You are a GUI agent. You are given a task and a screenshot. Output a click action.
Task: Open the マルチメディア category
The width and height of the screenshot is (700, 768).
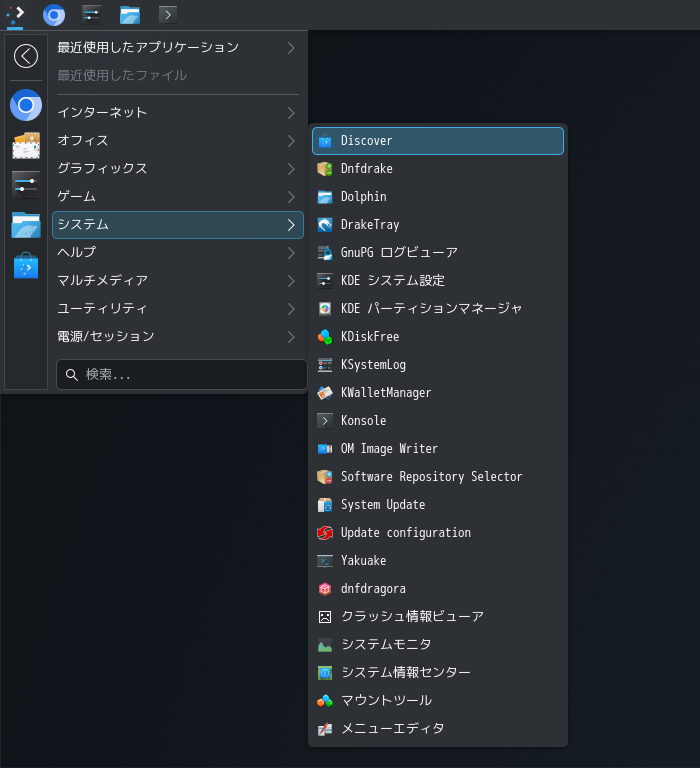[x=178, y=281]
